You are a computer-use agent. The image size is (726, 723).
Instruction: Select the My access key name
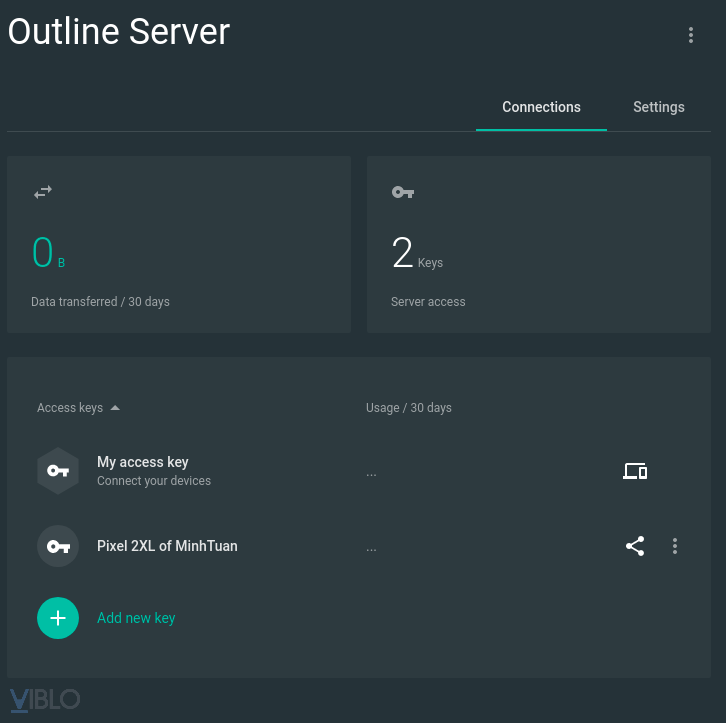[143, 462]
